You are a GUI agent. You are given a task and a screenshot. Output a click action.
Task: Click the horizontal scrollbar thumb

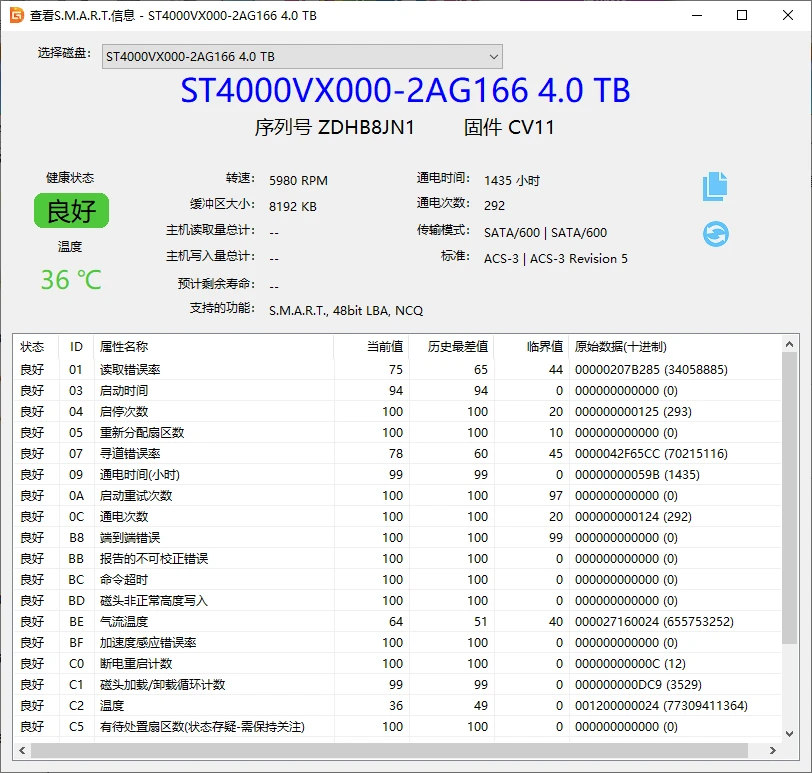tap(389, 750)
